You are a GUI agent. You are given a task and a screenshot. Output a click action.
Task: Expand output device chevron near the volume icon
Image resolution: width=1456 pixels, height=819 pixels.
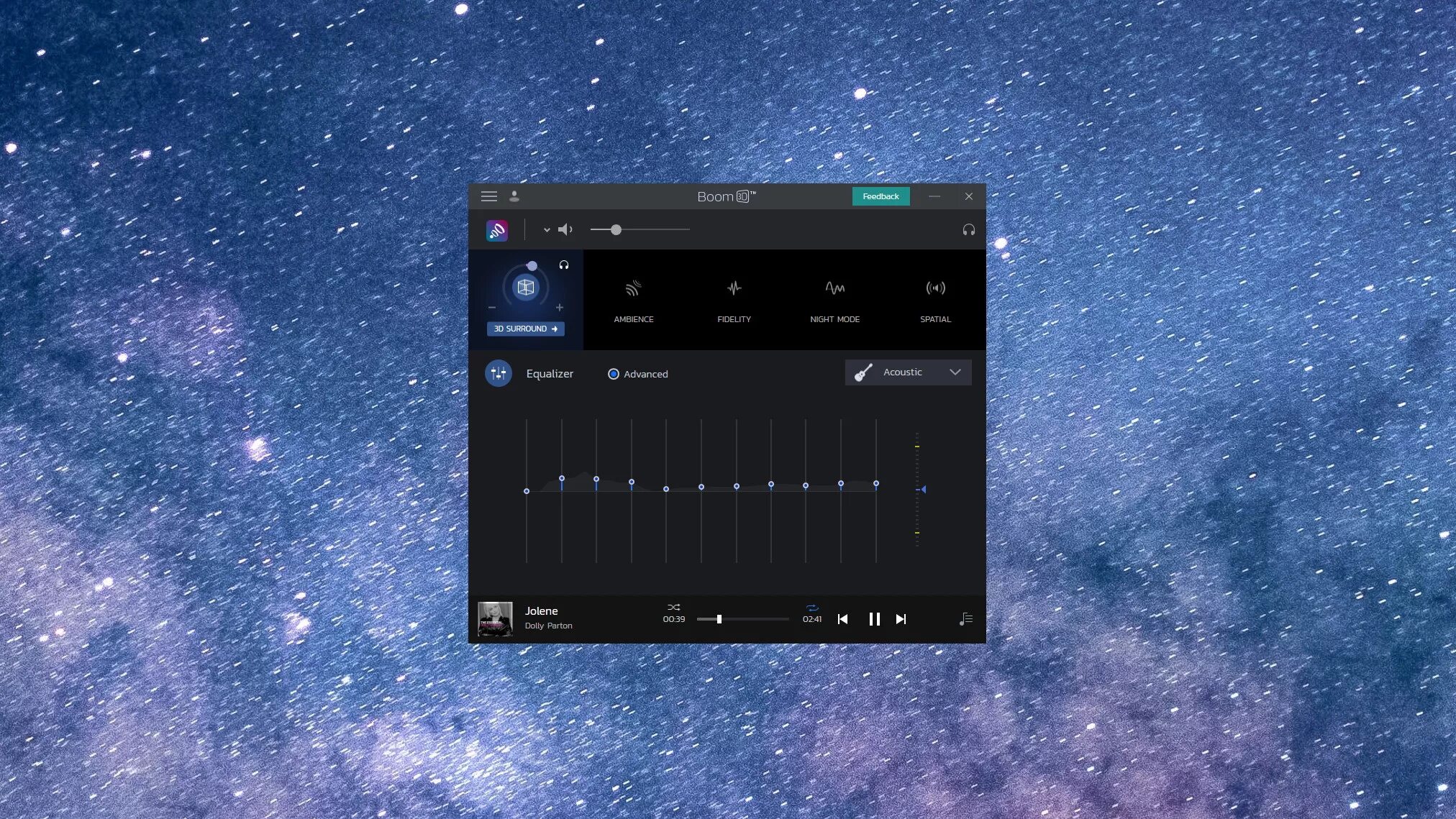(x=547, y=230)
